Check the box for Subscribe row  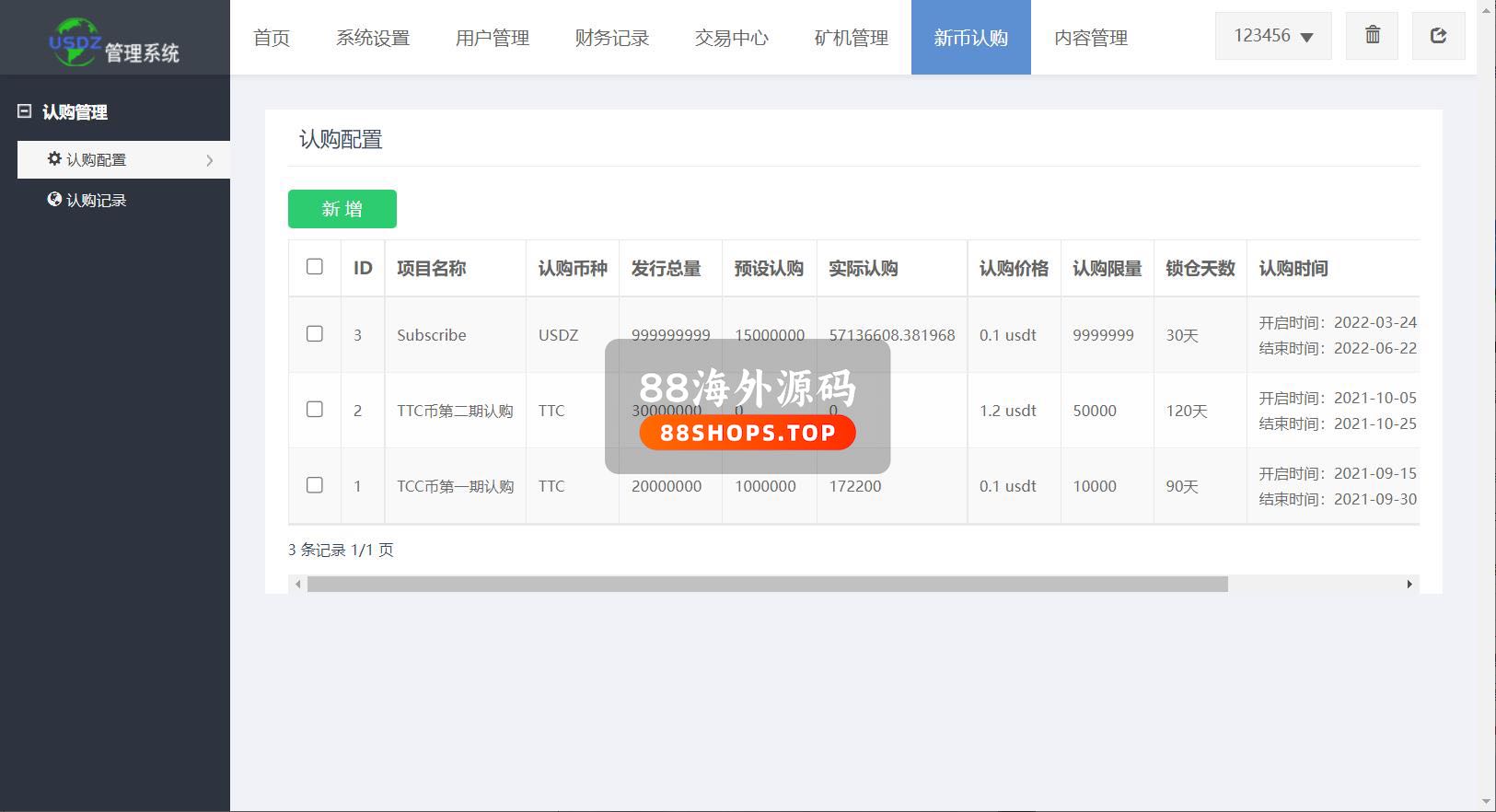point(314,334)
